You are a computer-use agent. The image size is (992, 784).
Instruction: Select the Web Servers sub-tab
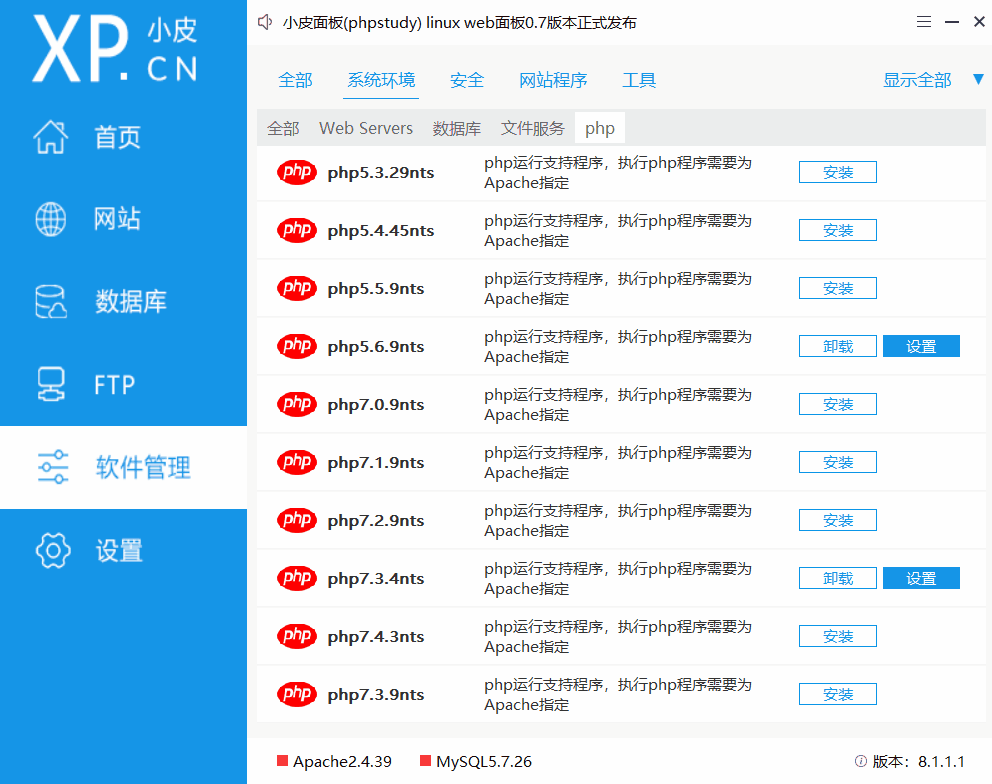coord(366,128)
